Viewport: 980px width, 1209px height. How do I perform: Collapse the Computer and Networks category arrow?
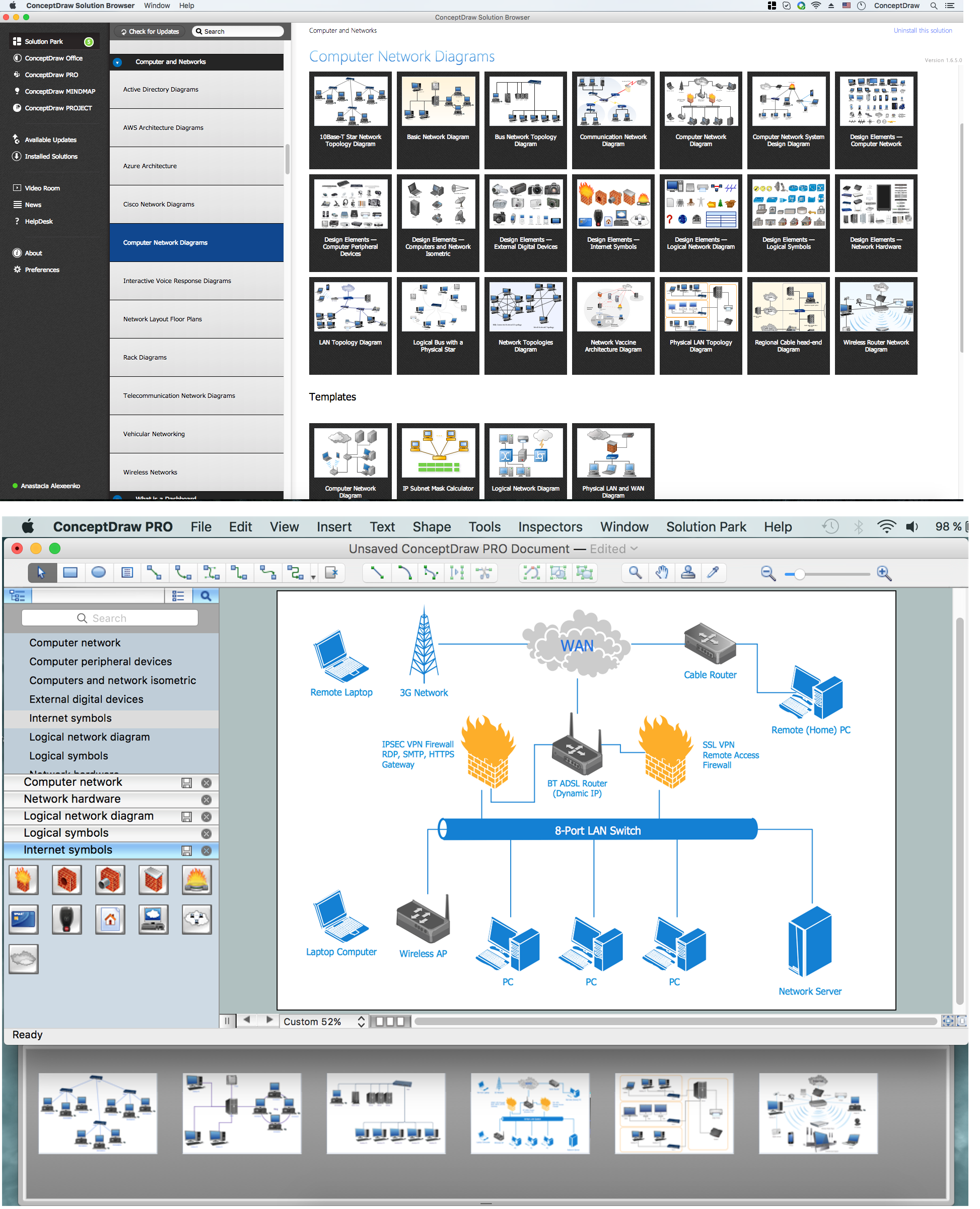[x=117, y=62]
